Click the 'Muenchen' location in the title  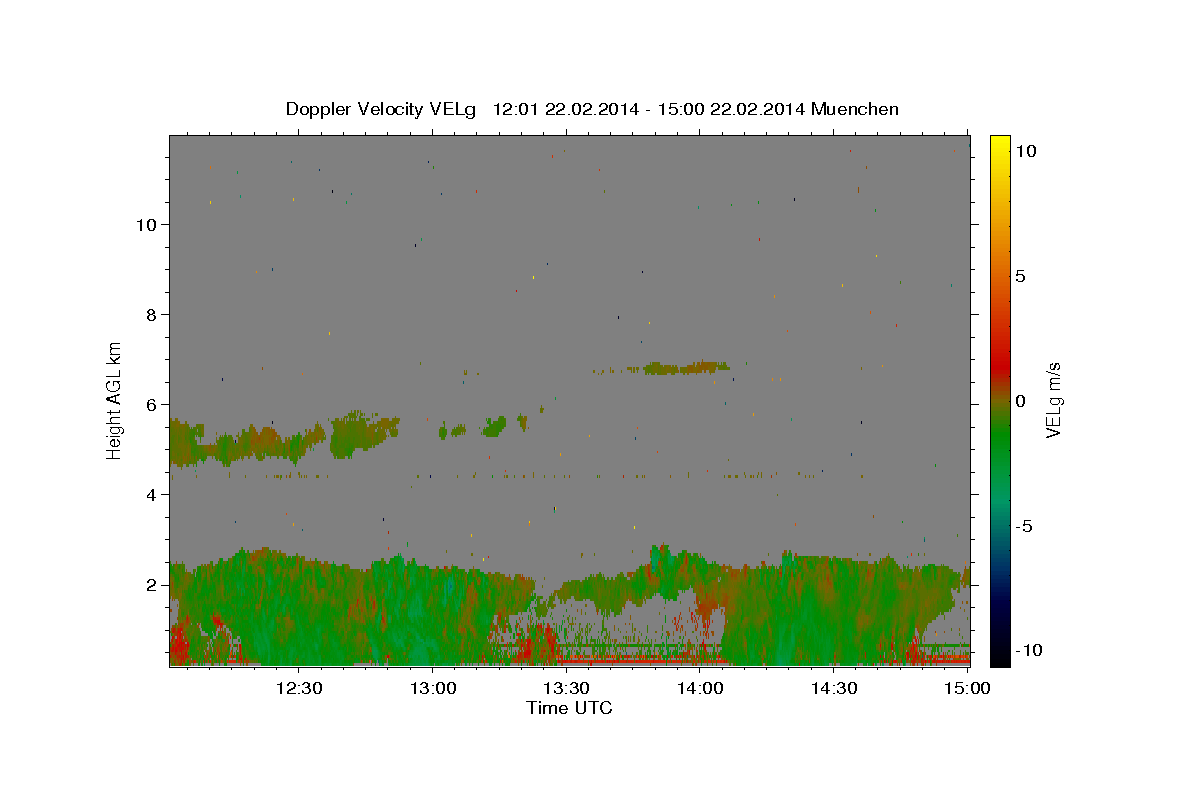856,109
